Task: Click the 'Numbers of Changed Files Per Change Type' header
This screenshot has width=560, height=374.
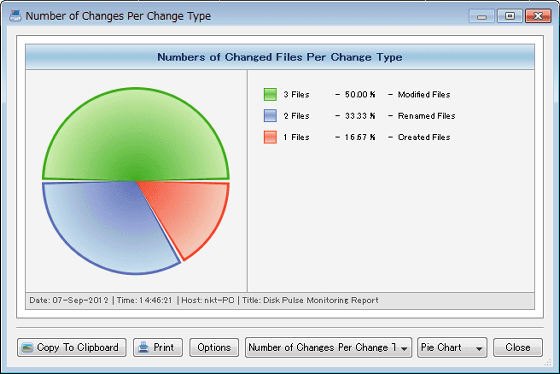Action: [280, 57]
